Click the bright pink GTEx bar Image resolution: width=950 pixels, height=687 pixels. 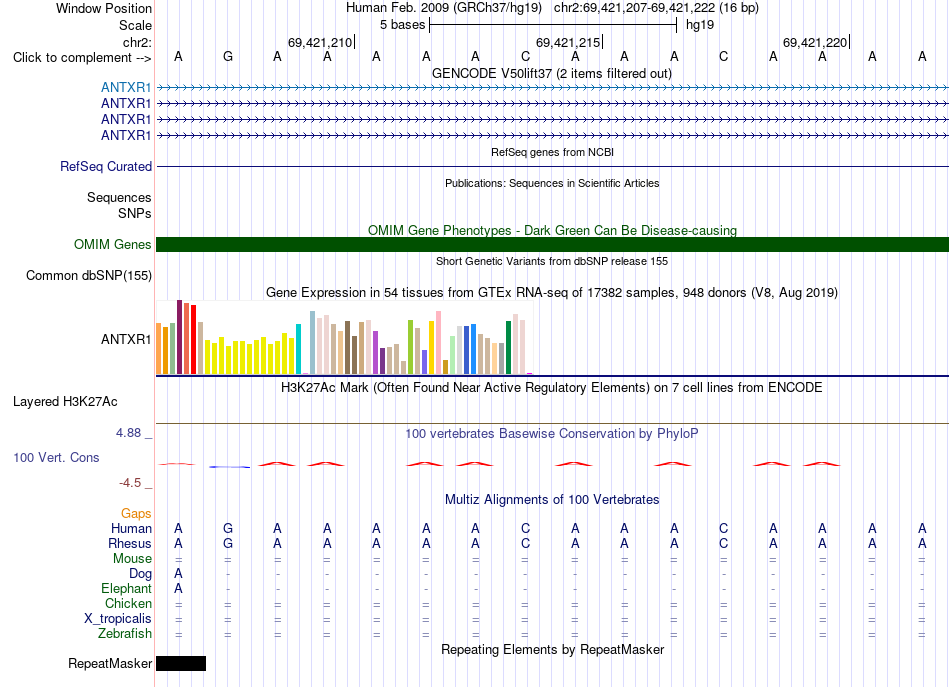(x=439, y=343)
